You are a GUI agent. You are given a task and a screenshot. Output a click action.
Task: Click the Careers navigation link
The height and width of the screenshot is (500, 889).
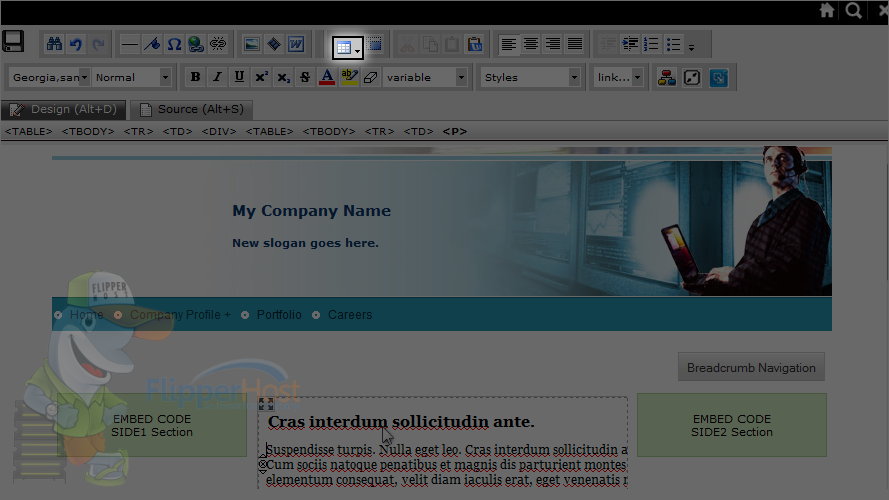tap(350, 315)
